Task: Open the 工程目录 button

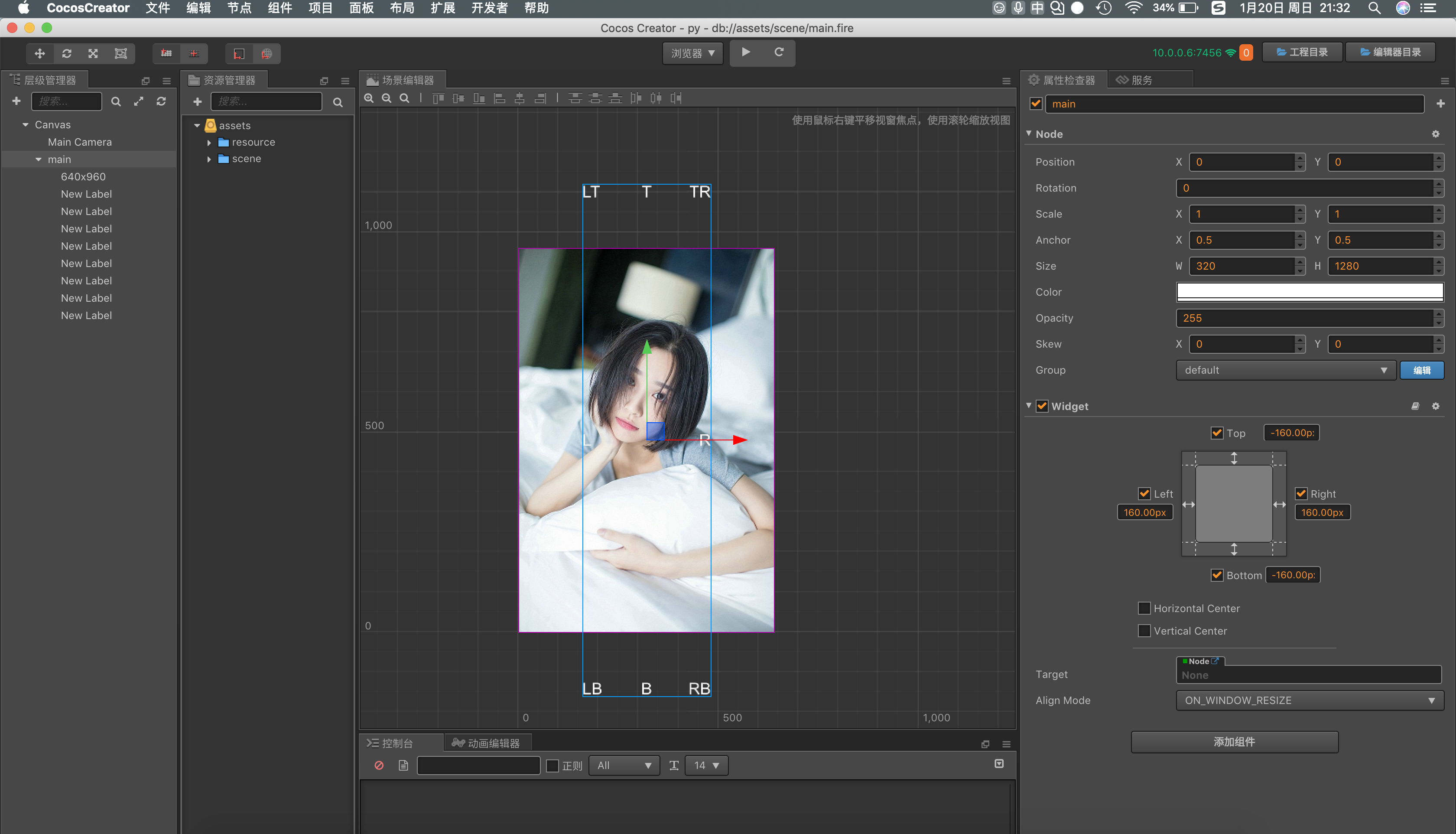Action: (x=1302, y=52)
